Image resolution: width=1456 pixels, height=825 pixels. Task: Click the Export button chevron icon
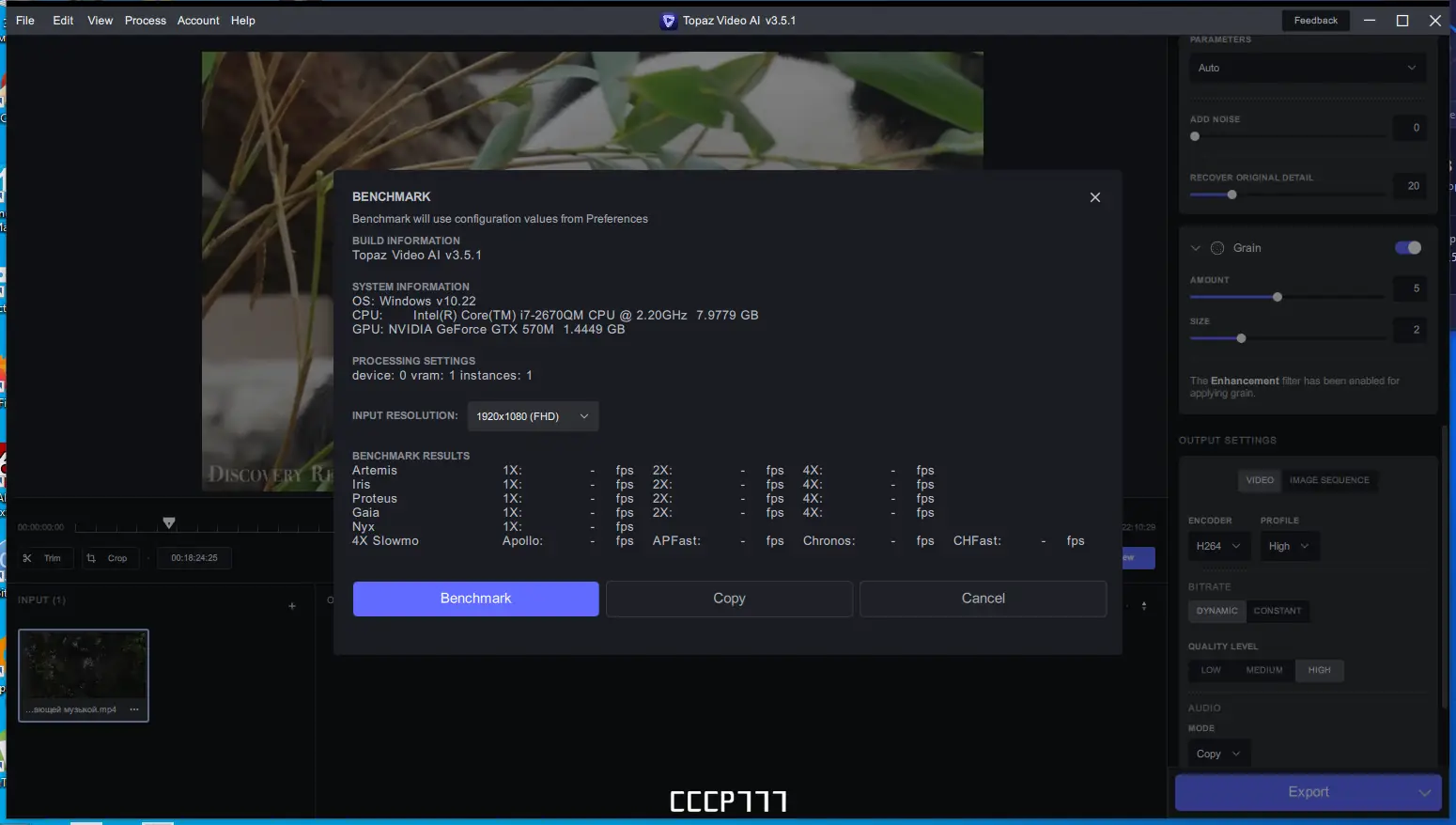click(1426, 792)
